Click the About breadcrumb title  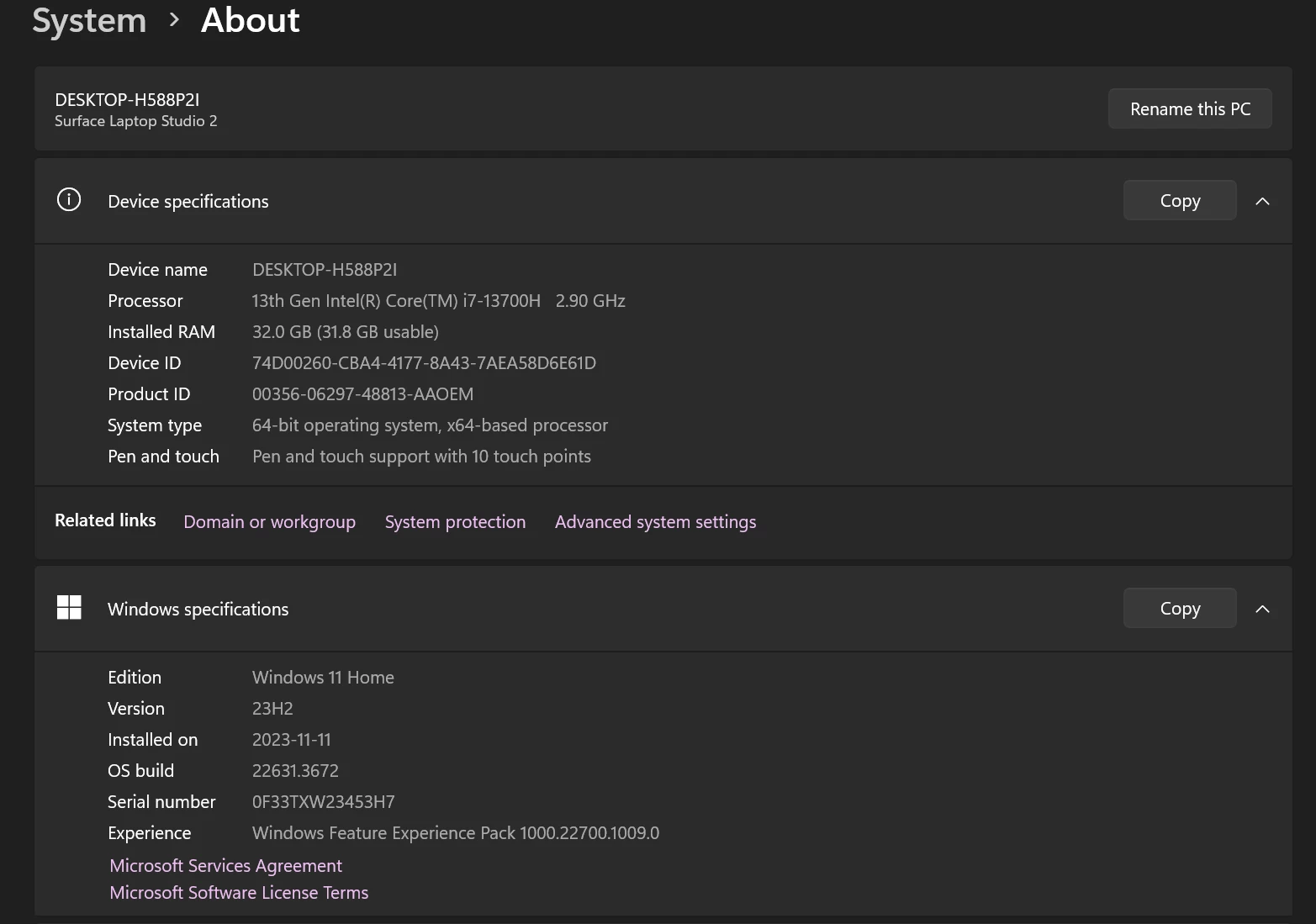point(251,20)
